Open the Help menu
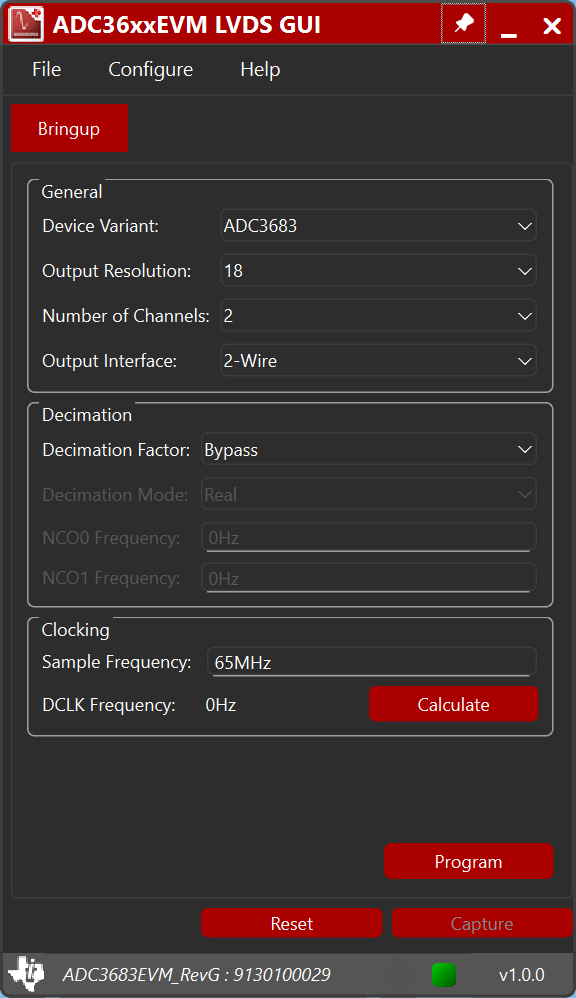The height and width of the screenshot is (998, 576). (259, 69)
